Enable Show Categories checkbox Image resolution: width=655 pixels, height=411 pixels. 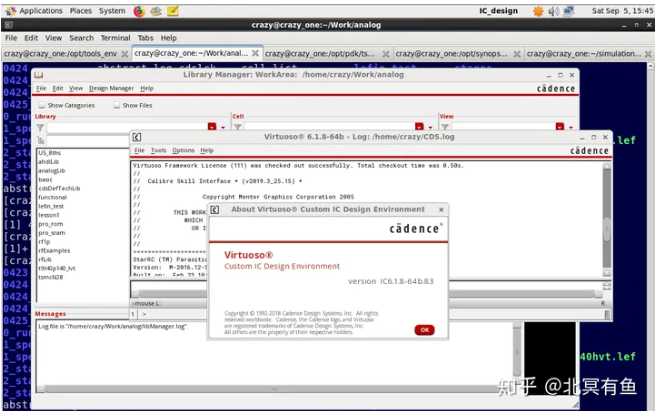click(x=42, y=105)
